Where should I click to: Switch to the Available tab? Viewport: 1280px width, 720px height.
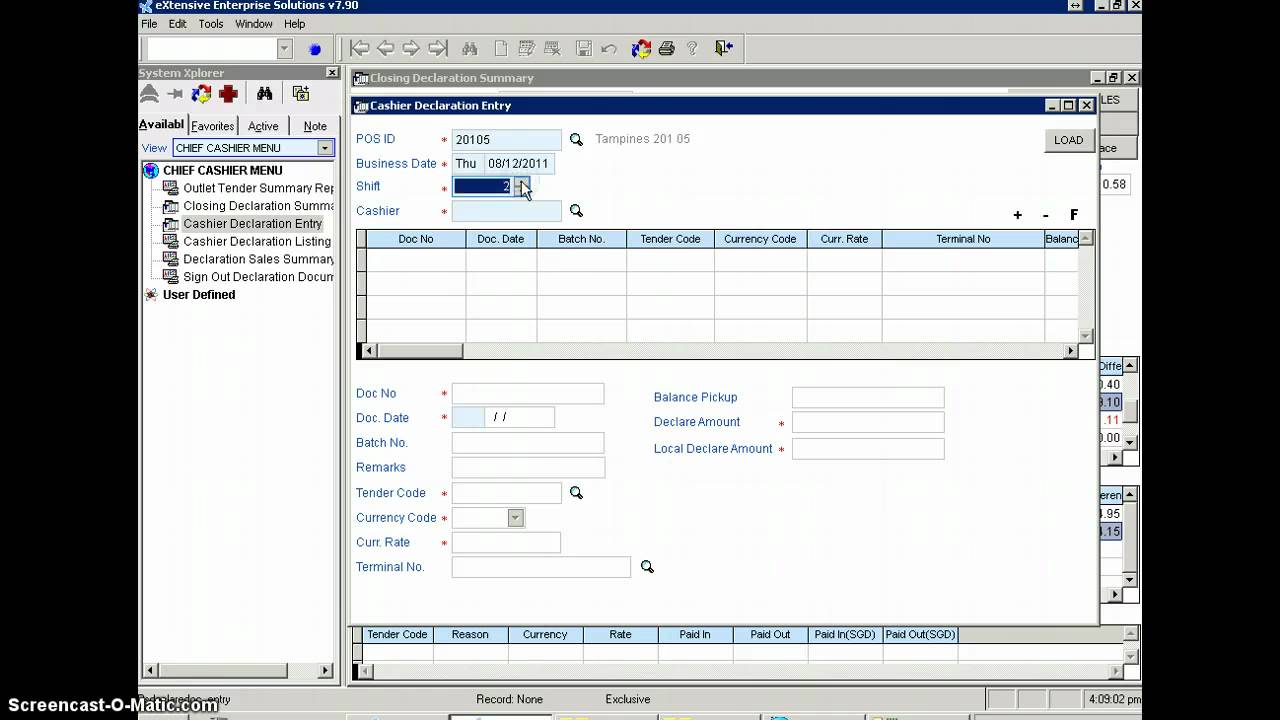click(x=161, y=125)
